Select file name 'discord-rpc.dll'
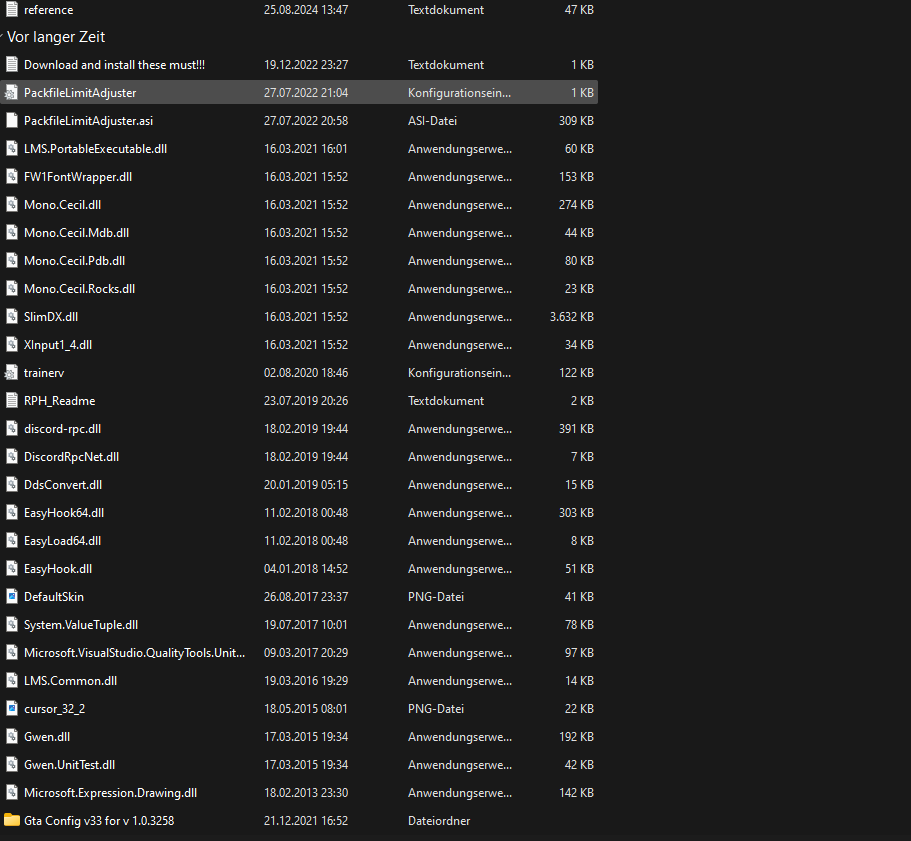The height and width of the screenshot is (841, 911). coord(62,429)
